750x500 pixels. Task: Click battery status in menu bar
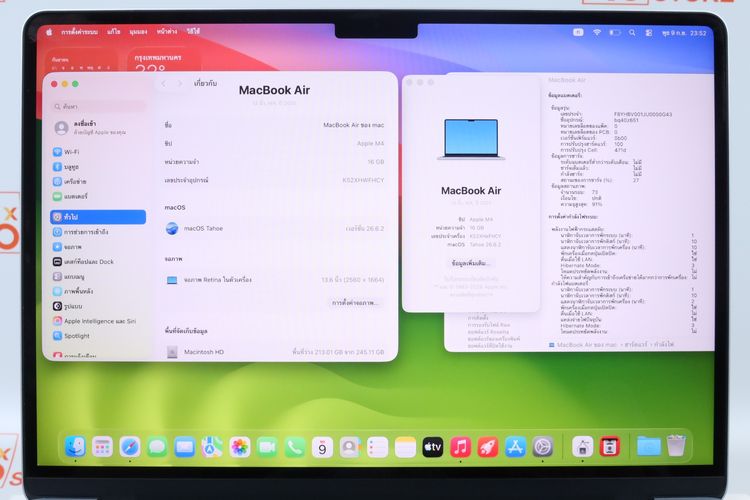point(615,33)
